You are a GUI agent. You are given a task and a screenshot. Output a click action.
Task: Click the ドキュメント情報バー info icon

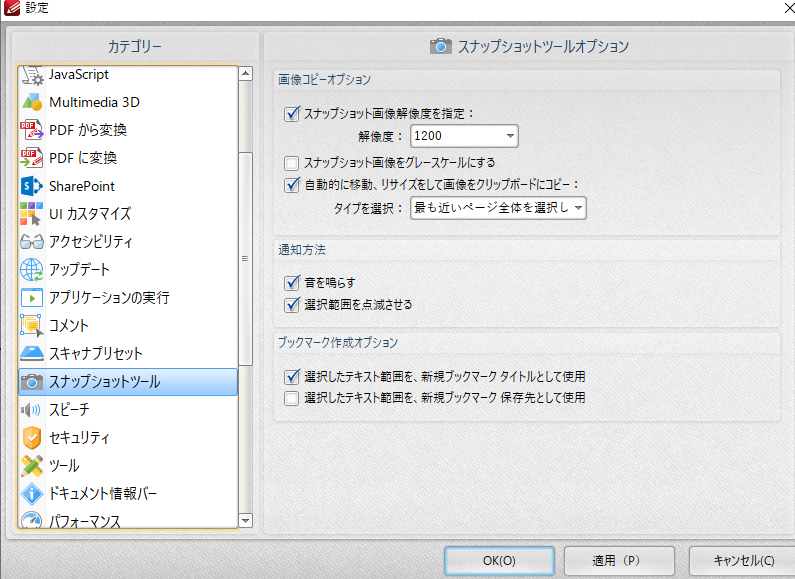32,493
